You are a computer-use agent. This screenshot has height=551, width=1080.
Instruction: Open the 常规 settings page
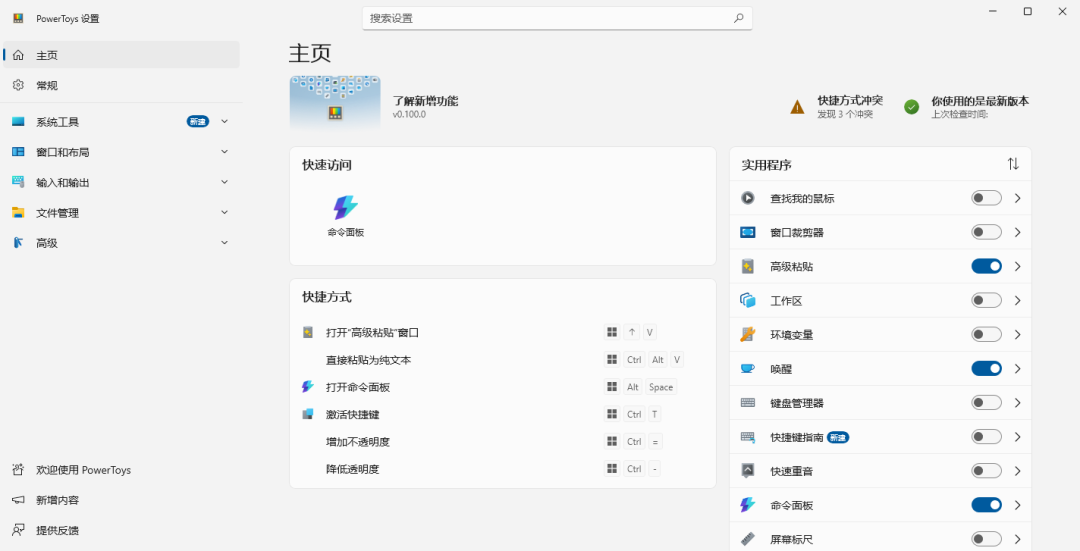pos(121,85)
